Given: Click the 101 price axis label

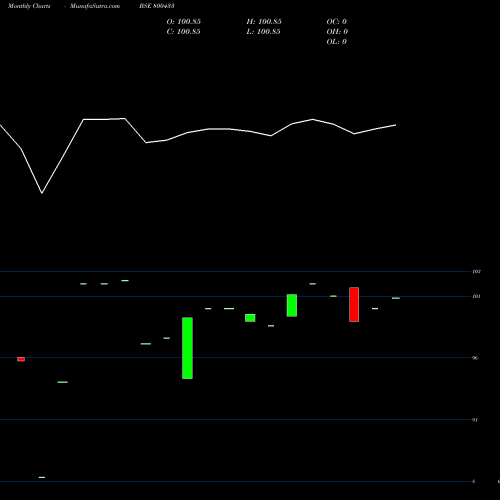Looking at the screenshot, I should (477, 296).
